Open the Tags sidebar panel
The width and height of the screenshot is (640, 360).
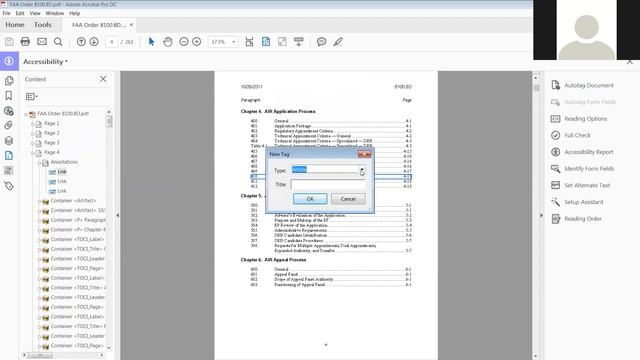pos(9,186)
